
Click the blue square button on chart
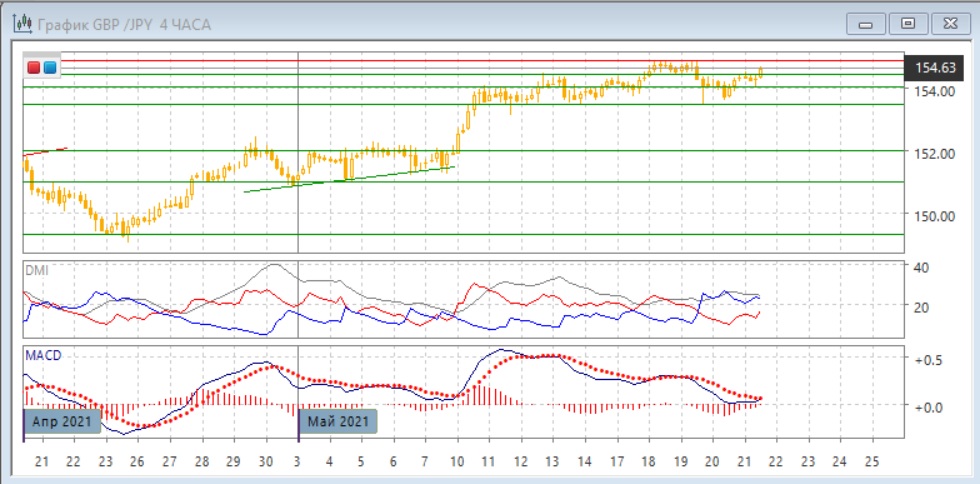tap(49, 67)
